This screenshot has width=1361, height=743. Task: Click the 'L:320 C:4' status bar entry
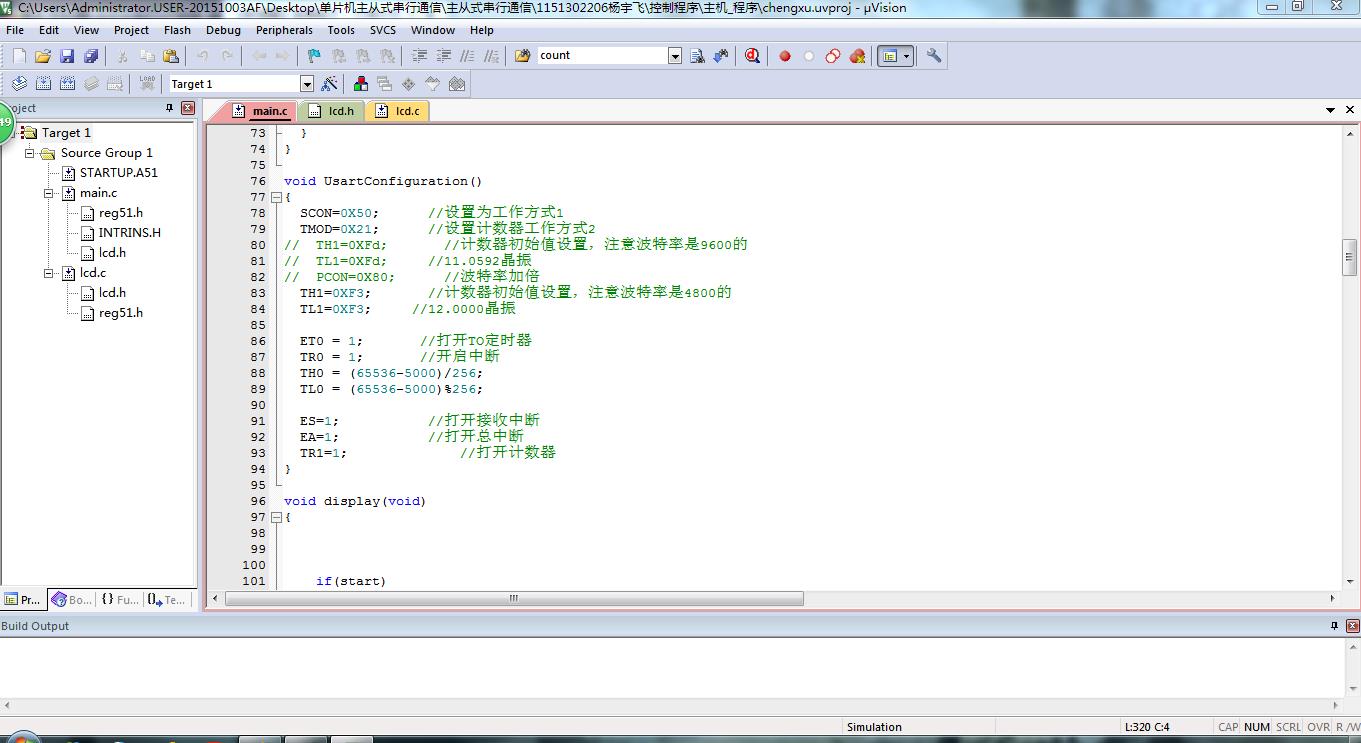click(x=1147, y=727)
